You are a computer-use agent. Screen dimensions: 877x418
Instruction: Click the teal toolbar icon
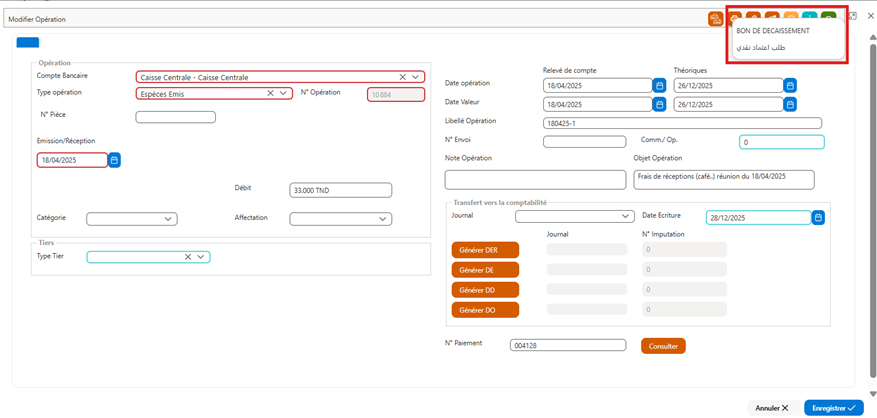click(809, 15)
